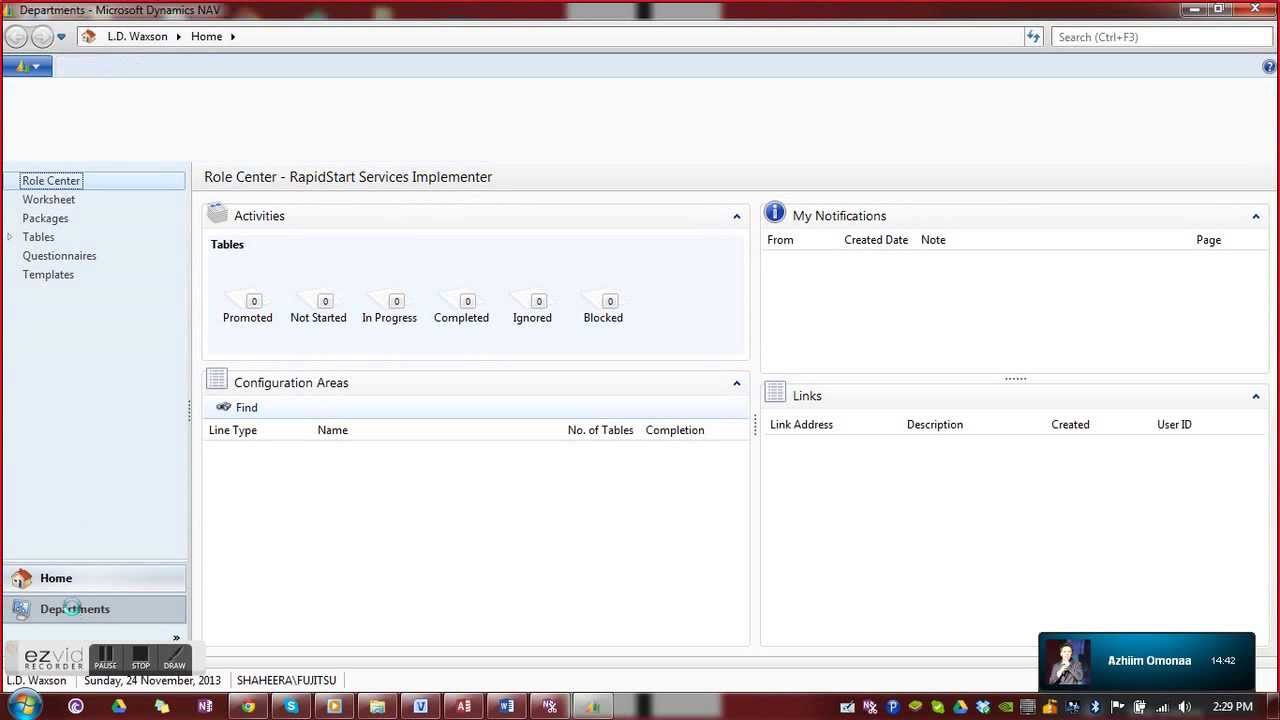Click the home icon in the address bar
The height and width of the screenshot is (720, 1280).
[x=89, y=37]
